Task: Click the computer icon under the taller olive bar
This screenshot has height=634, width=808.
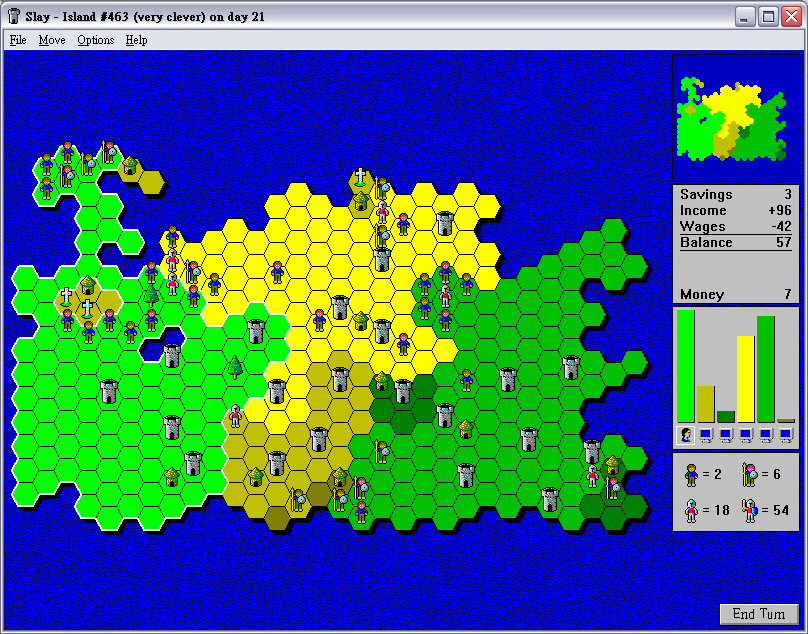Action: [x=705, y=435]
